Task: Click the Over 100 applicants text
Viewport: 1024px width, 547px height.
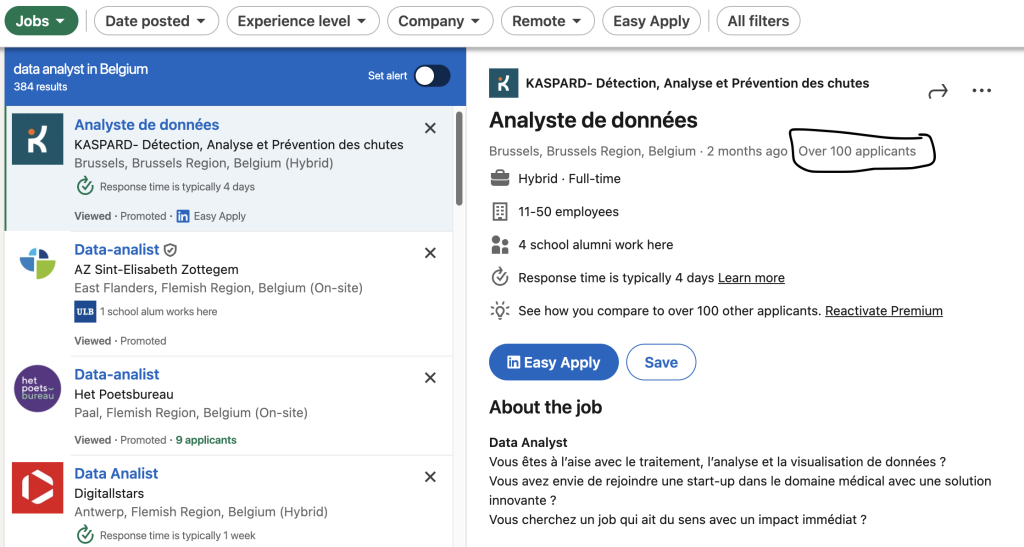Action: 857,151
